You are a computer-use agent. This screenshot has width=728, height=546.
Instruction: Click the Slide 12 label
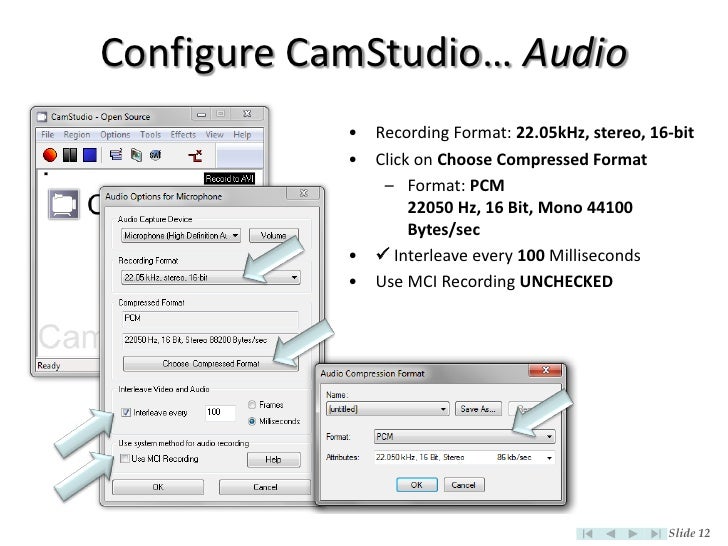click(689, 533)
